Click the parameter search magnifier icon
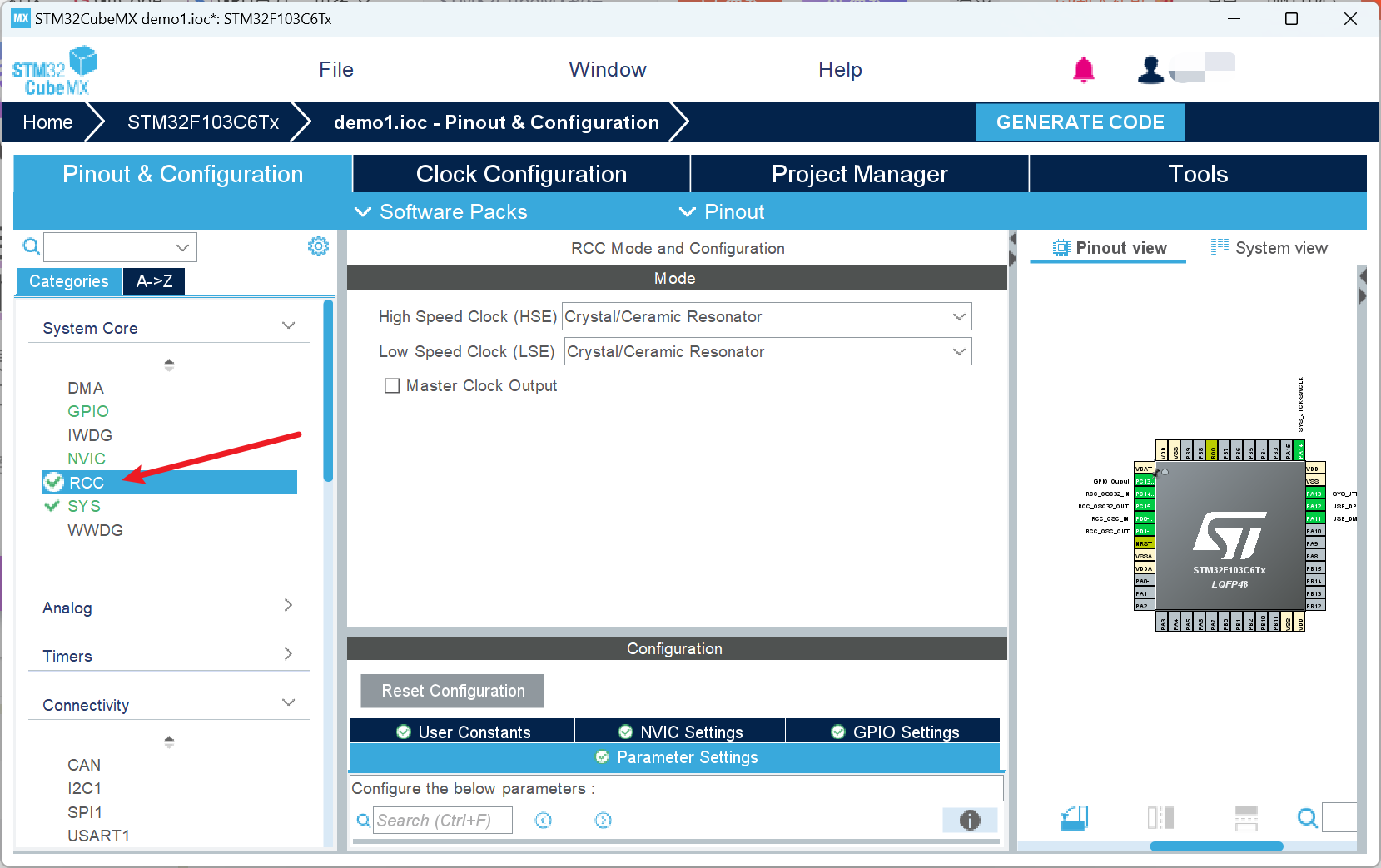 tap(363, 821)
